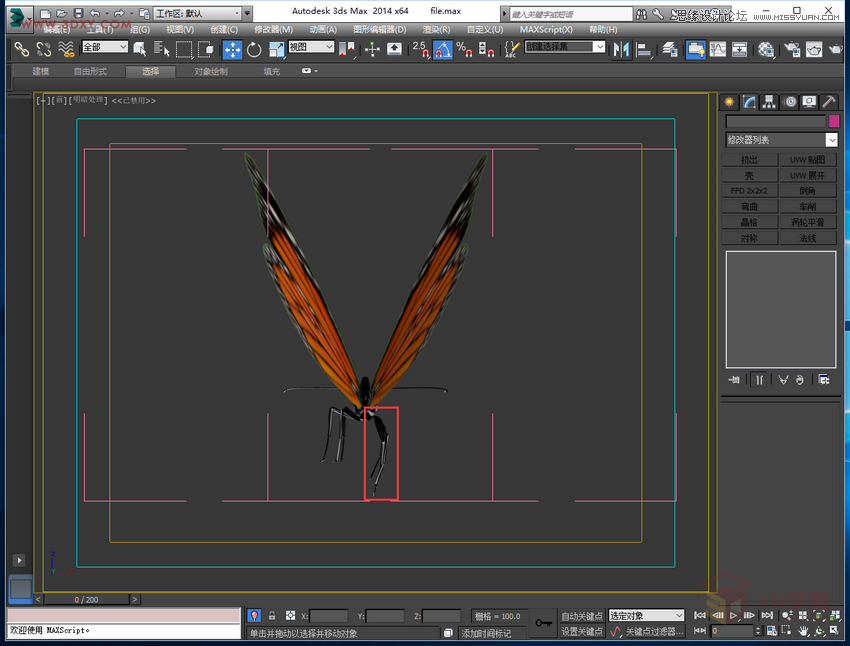This screenshot has width=850, height=646.
Task: Switch to the Hierarchy panel icon
Action: [x=769, y=102]
